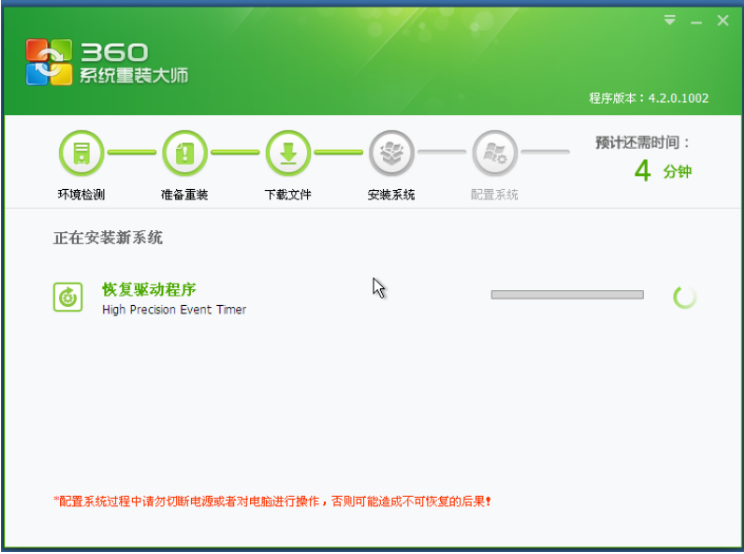Click the 预计还需时间 label
Screen dimensions: 744x554
[642, 142]
